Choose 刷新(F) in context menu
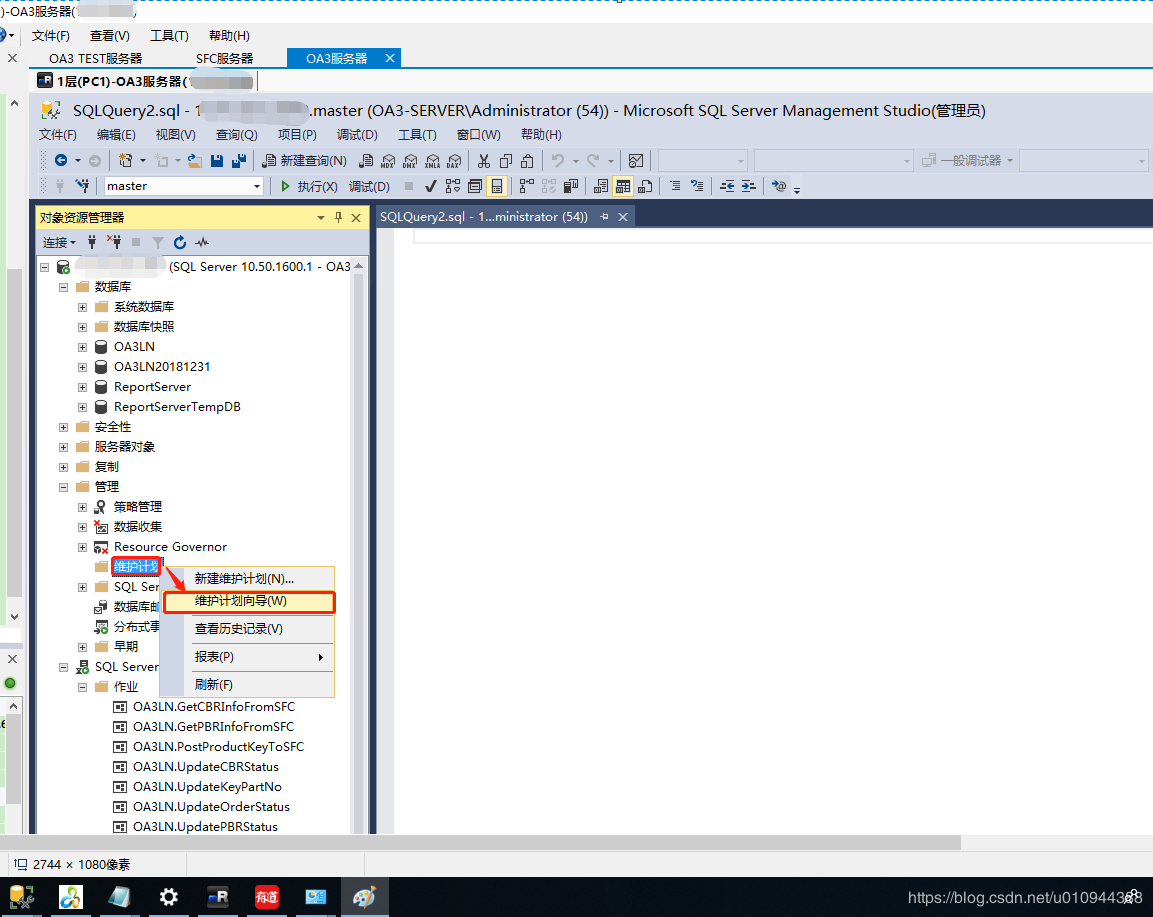The image size is (1153, 917). click(249, 685)
